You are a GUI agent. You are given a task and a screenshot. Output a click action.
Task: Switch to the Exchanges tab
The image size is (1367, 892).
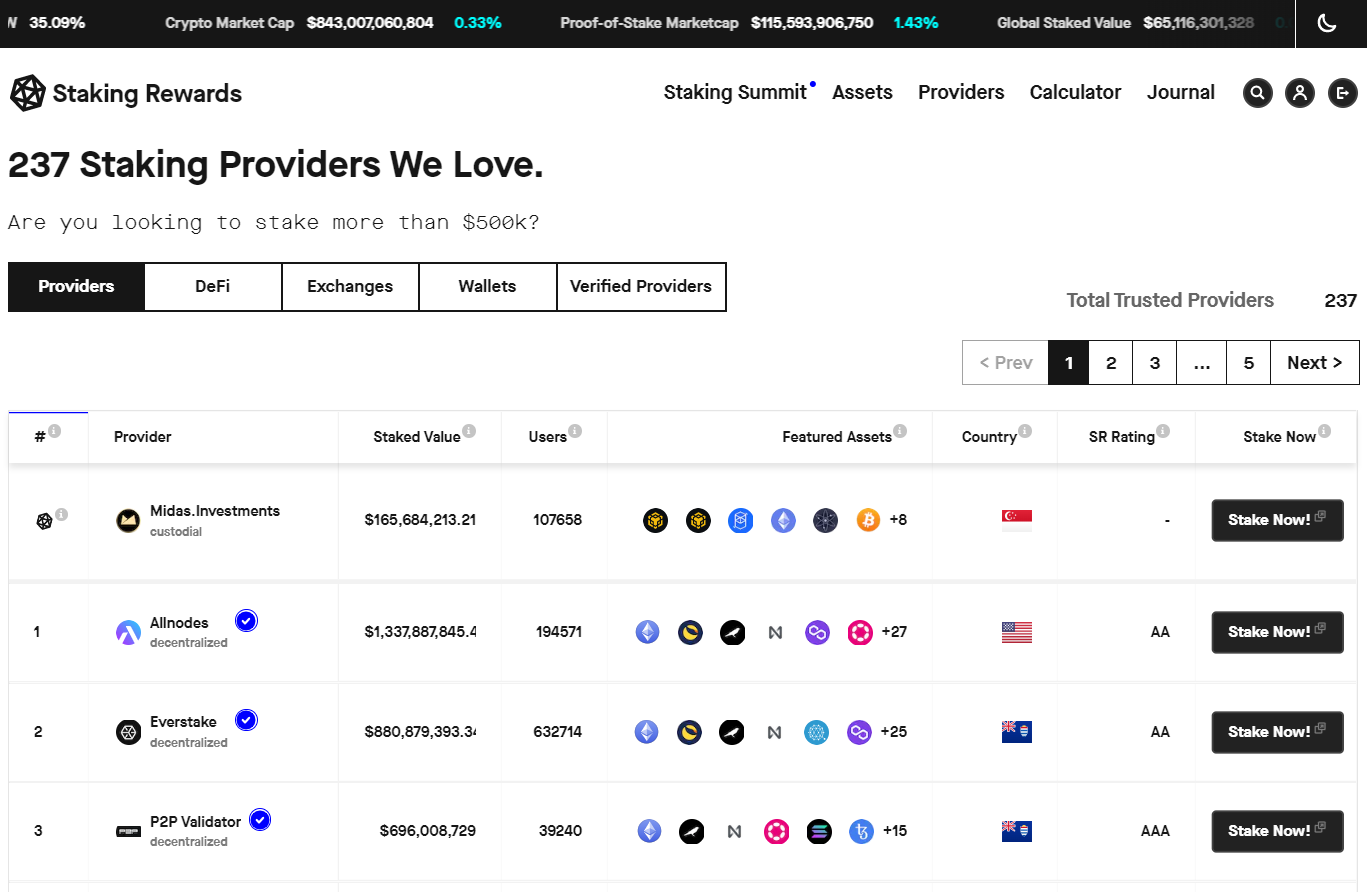point(350,287)
